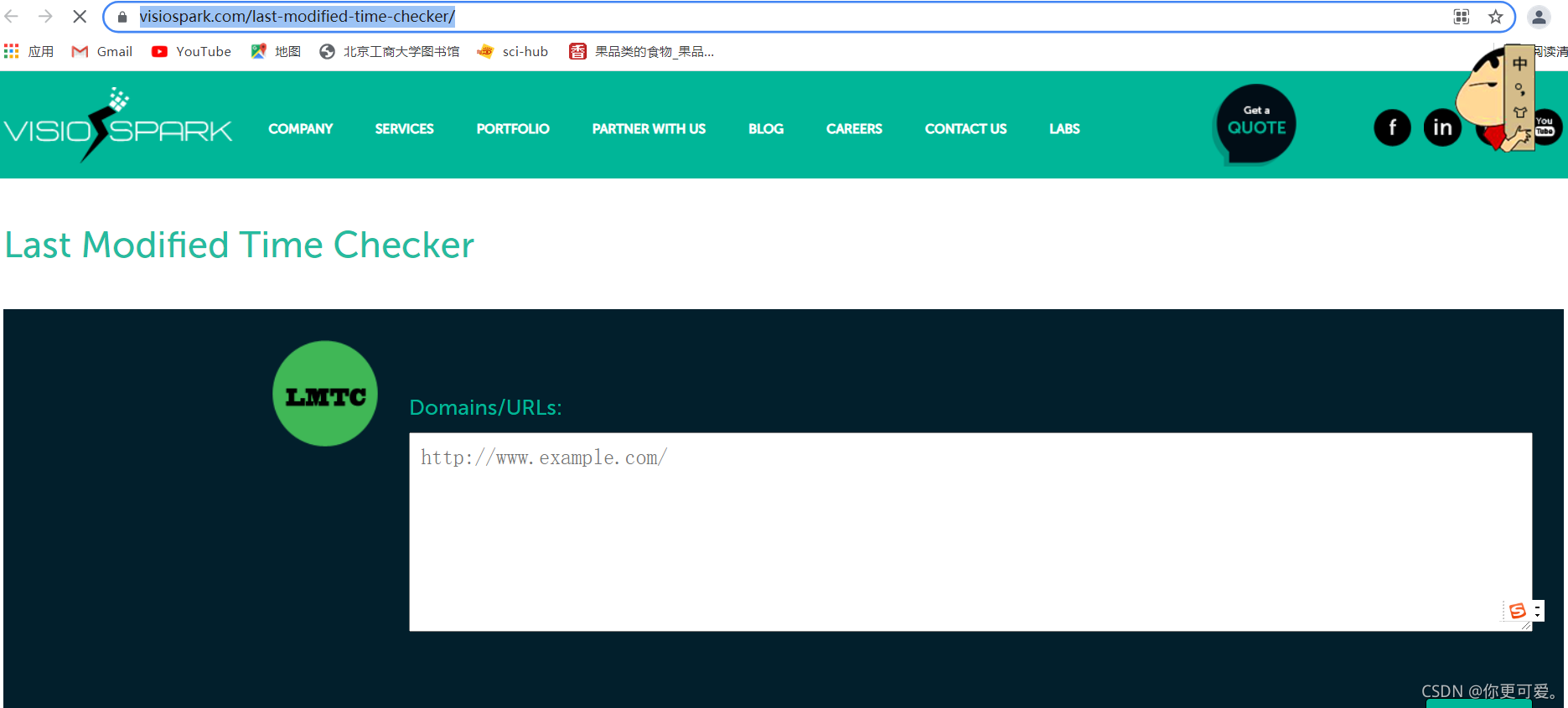Open the COMPANY menu
Screen dimensions: 1568x708
point(301,128)
